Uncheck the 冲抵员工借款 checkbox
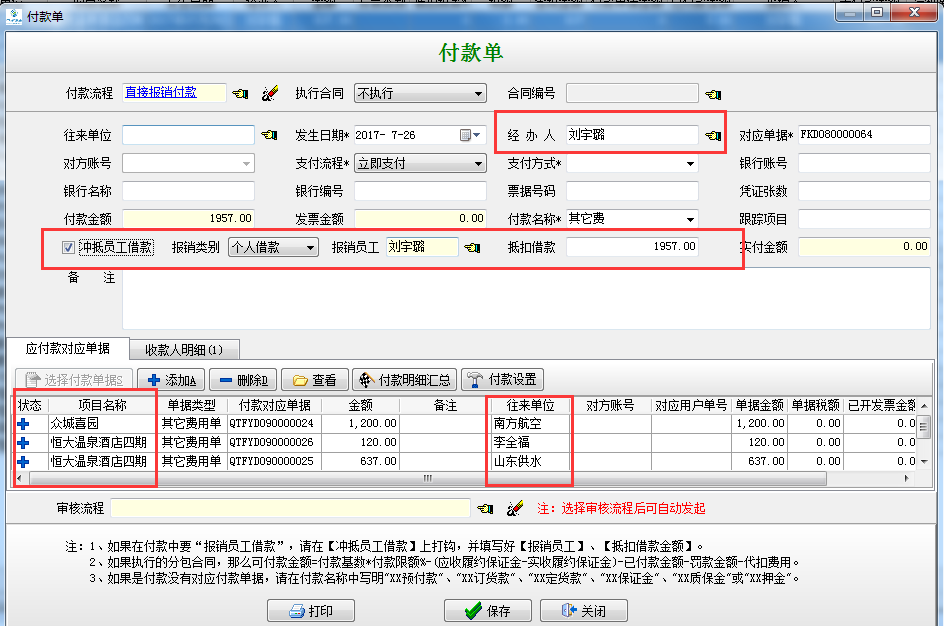The width and height of the screenshot is (944, 626). point(68,247)
